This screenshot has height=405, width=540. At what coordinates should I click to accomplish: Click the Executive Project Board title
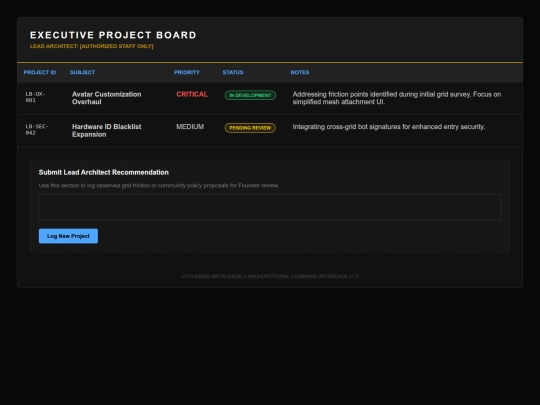(x=113, y=35)
